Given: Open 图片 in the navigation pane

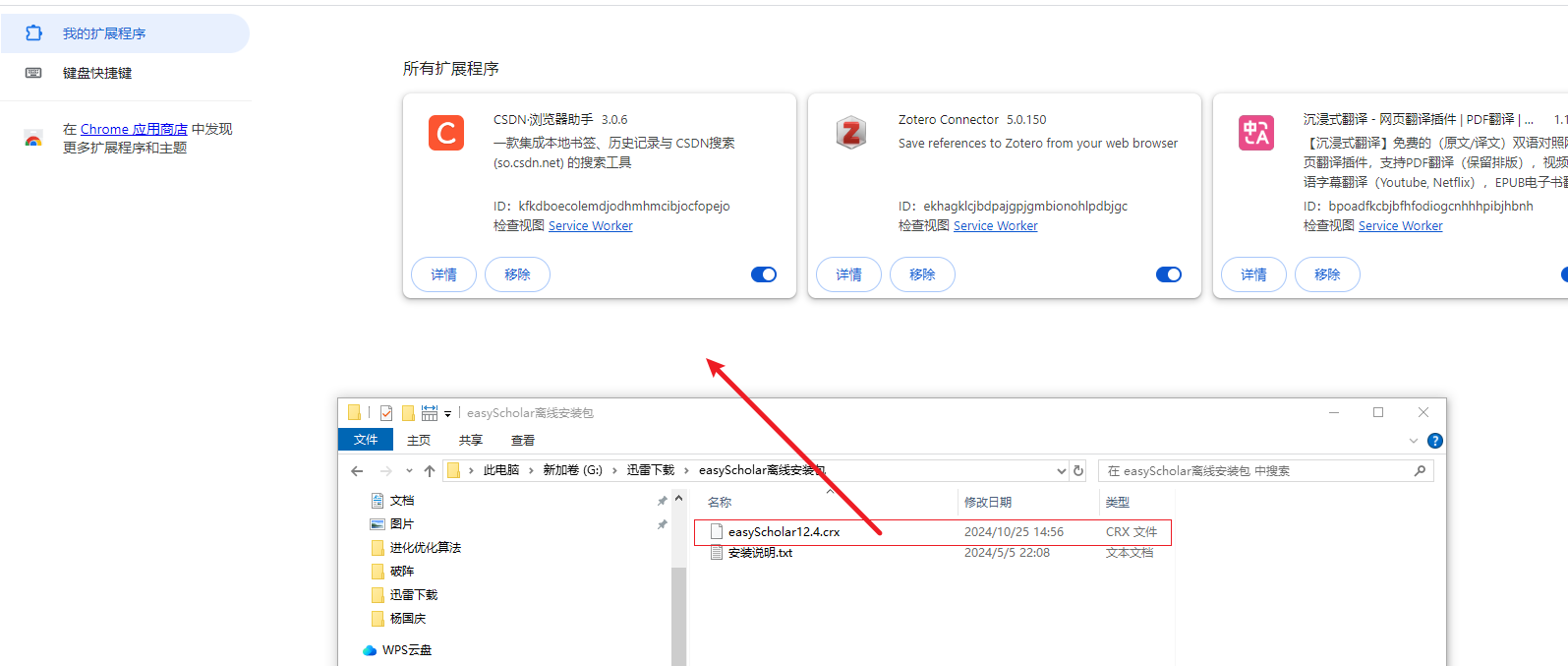Looking at the screenshot, I should (402, 524).
